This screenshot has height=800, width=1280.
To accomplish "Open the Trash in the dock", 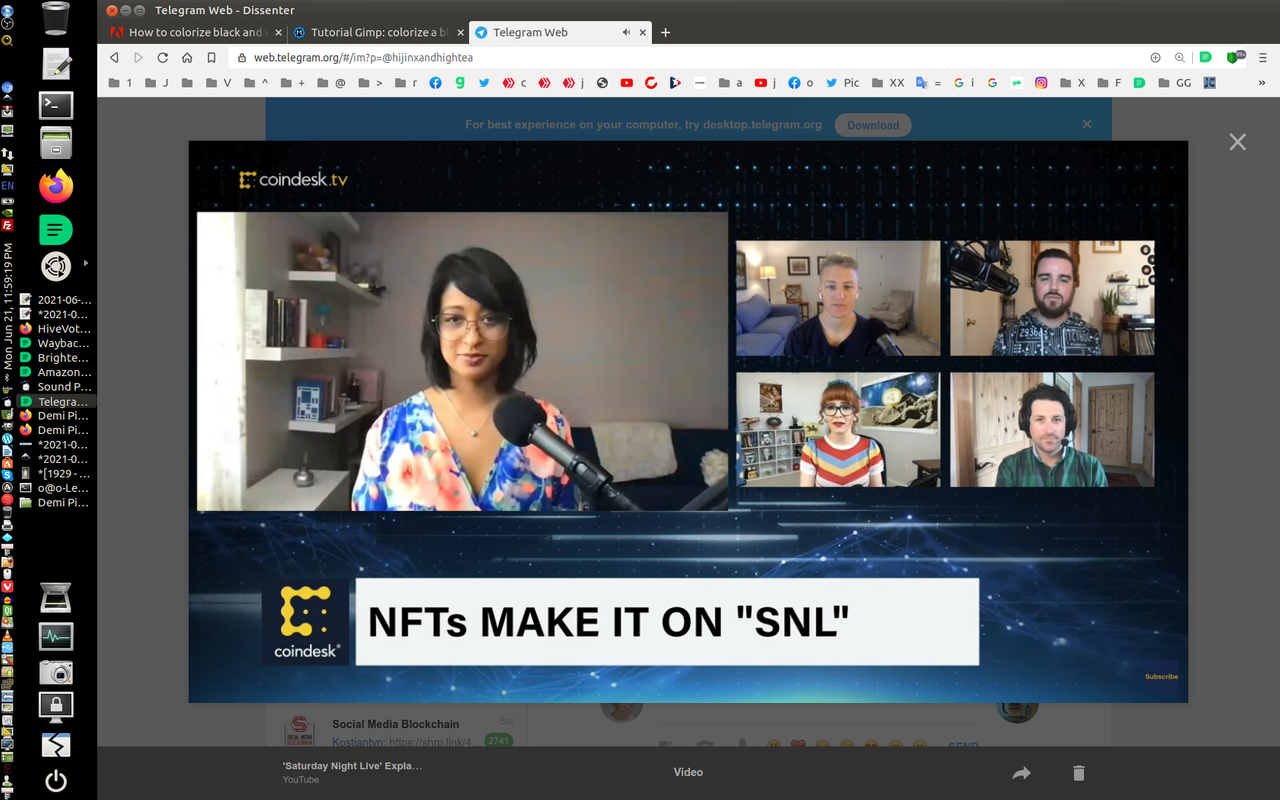I will pyautogui.click(x=56, y=17).
